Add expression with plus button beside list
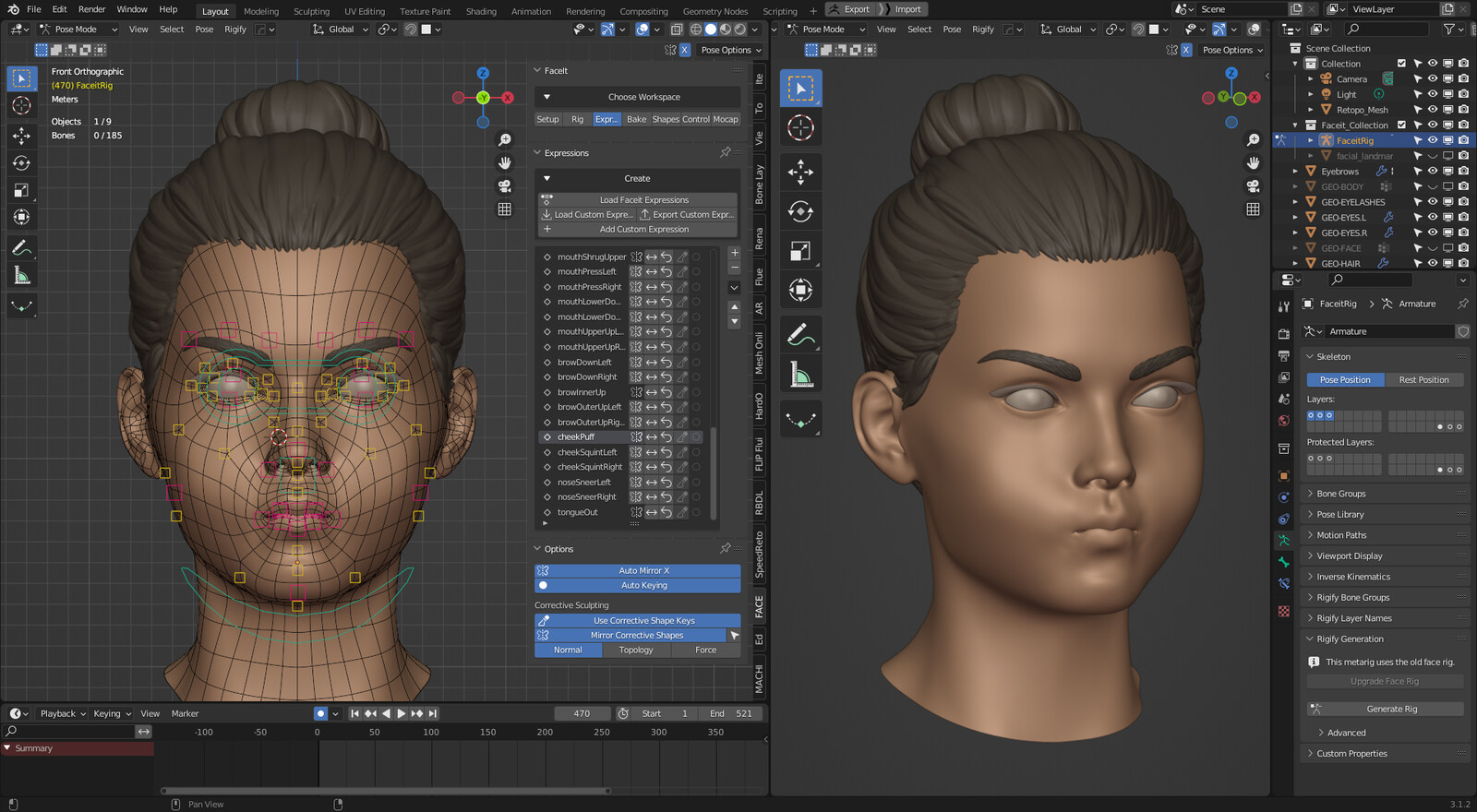The width and height of the screenshot is (1477, 812). (735, 253)
